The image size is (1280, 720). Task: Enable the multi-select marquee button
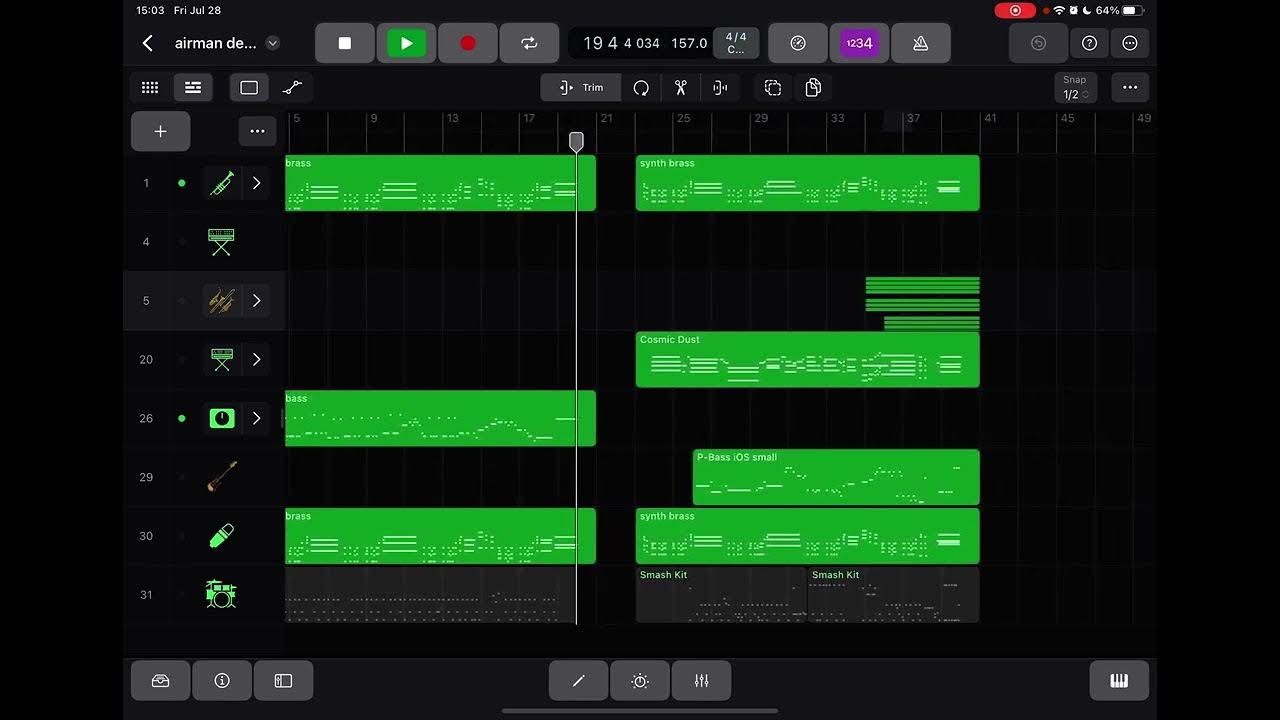point(773,88)
